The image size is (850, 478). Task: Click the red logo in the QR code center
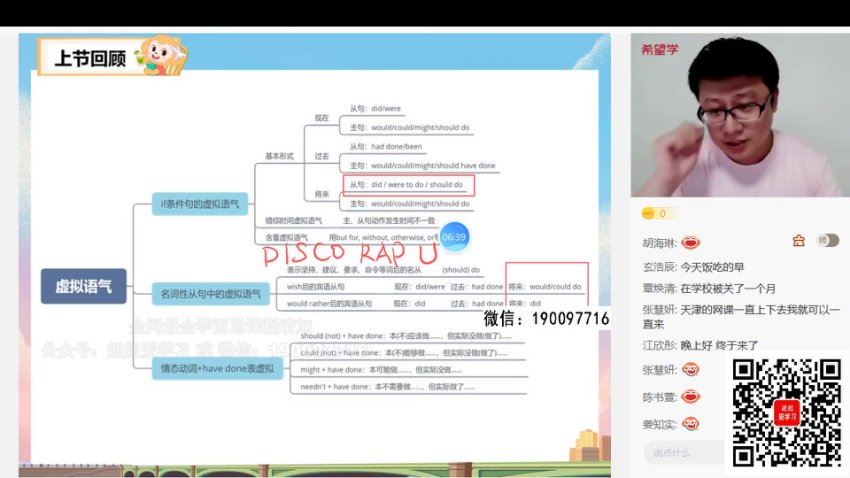click(x=787, y=413)
